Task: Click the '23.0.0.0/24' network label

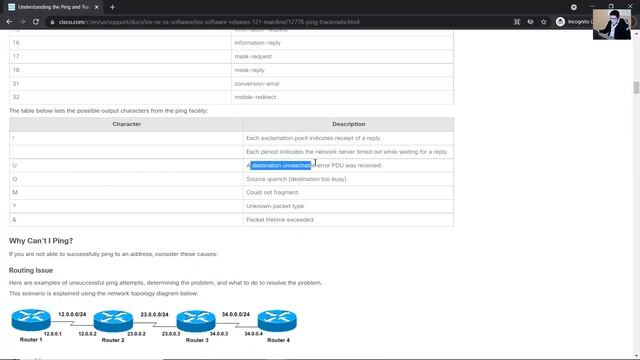Action: click(x=155, y=314)
